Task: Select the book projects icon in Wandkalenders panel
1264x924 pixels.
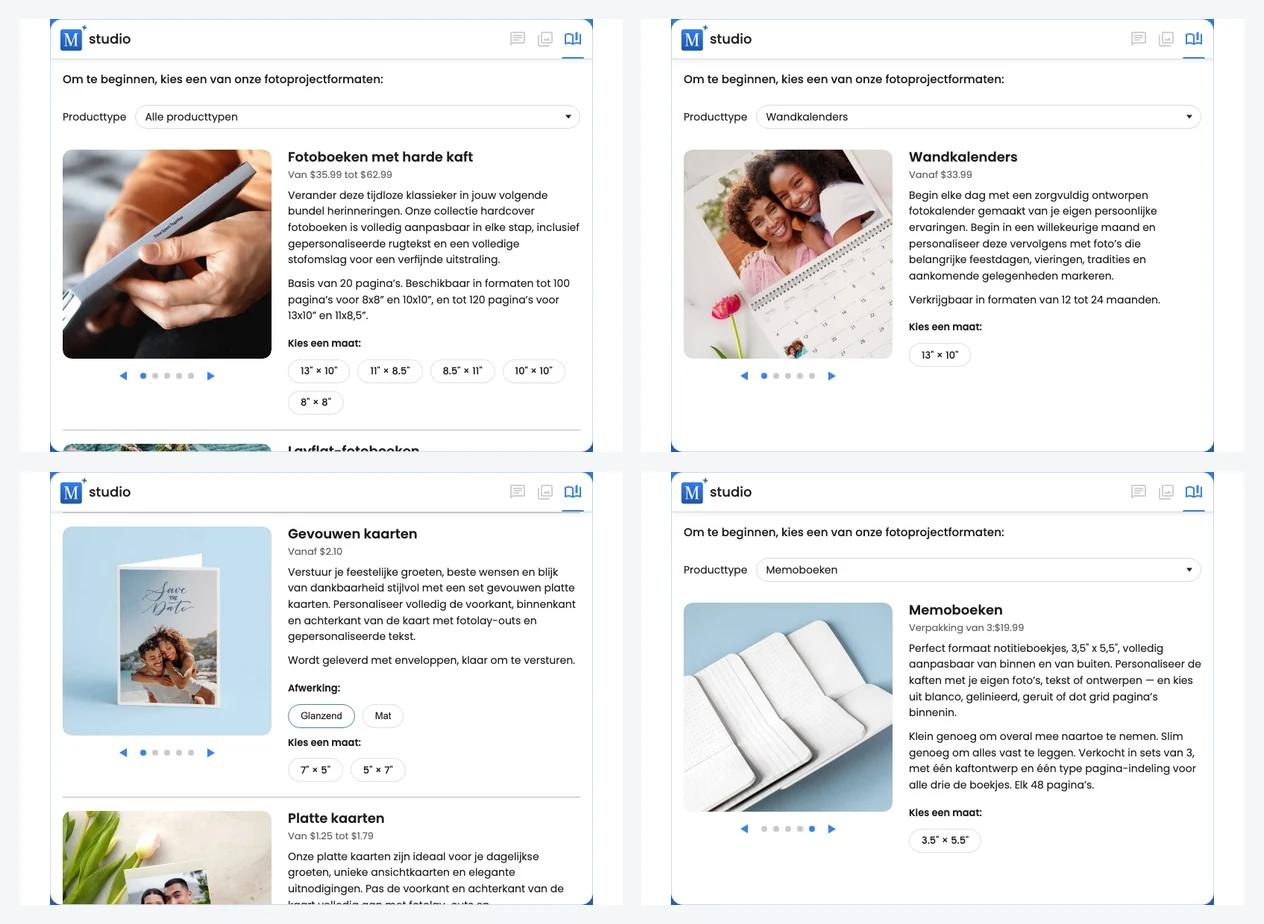Action: (1193, 39)
